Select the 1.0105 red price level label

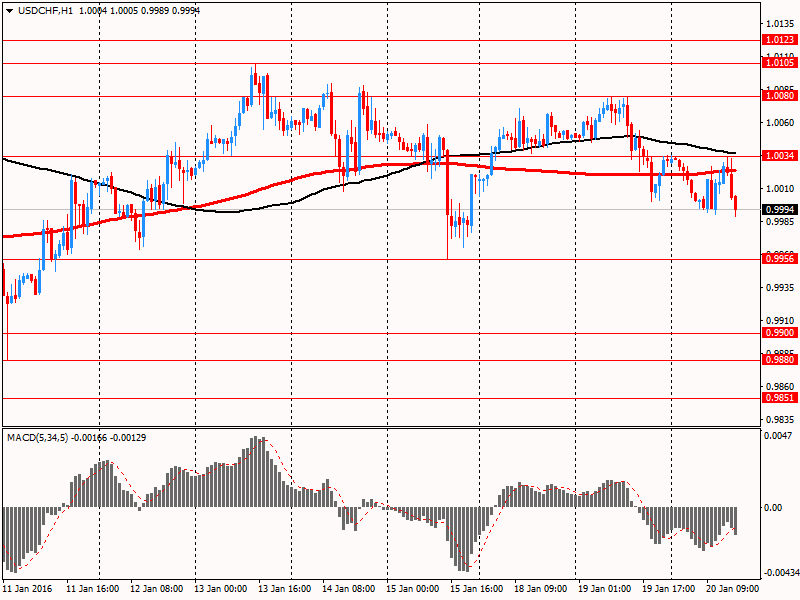[x=779, y=62]
